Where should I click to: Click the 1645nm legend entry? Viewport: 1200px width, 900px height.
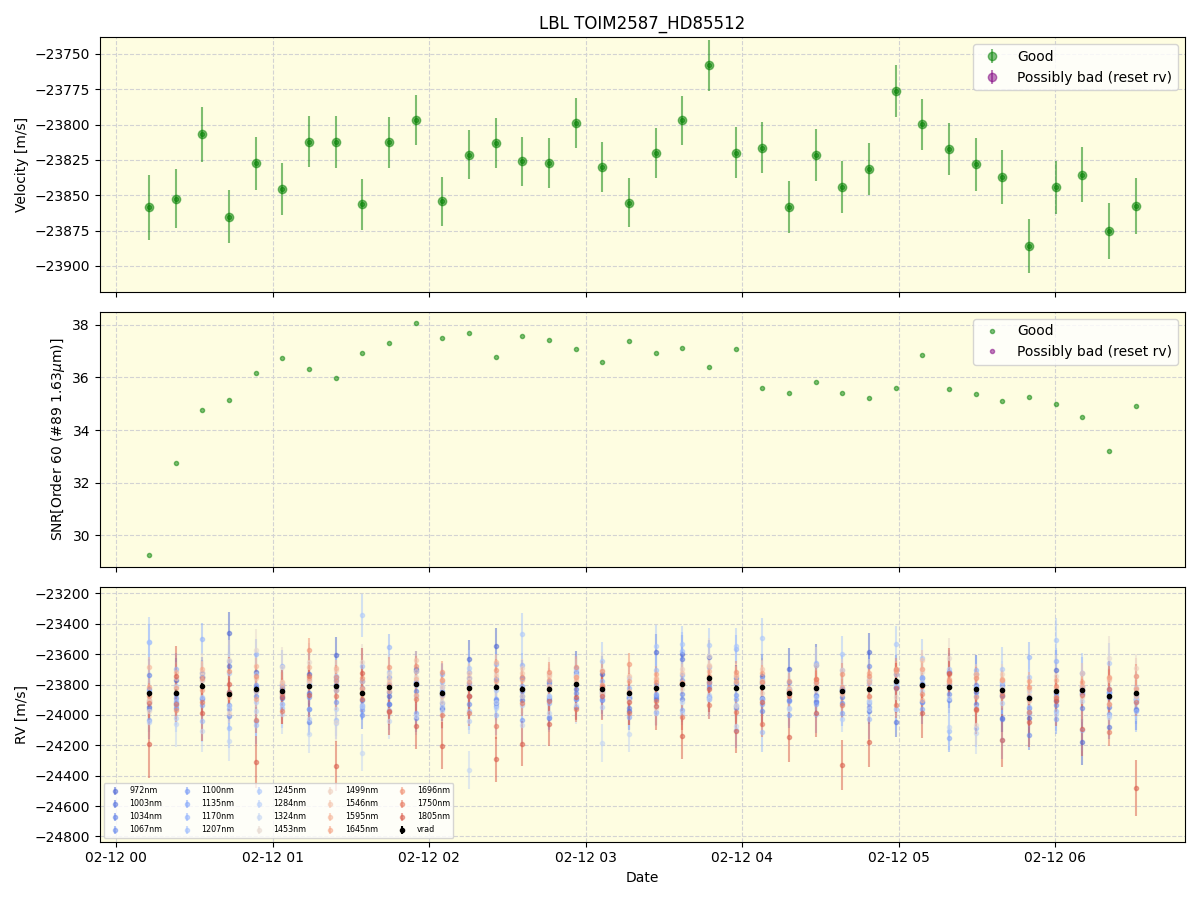coord(350,830)
